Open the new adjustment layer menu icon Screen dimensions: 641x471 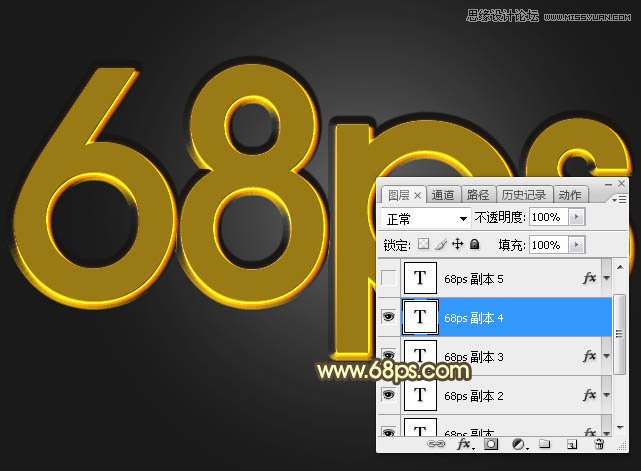(x=519, y=444)
